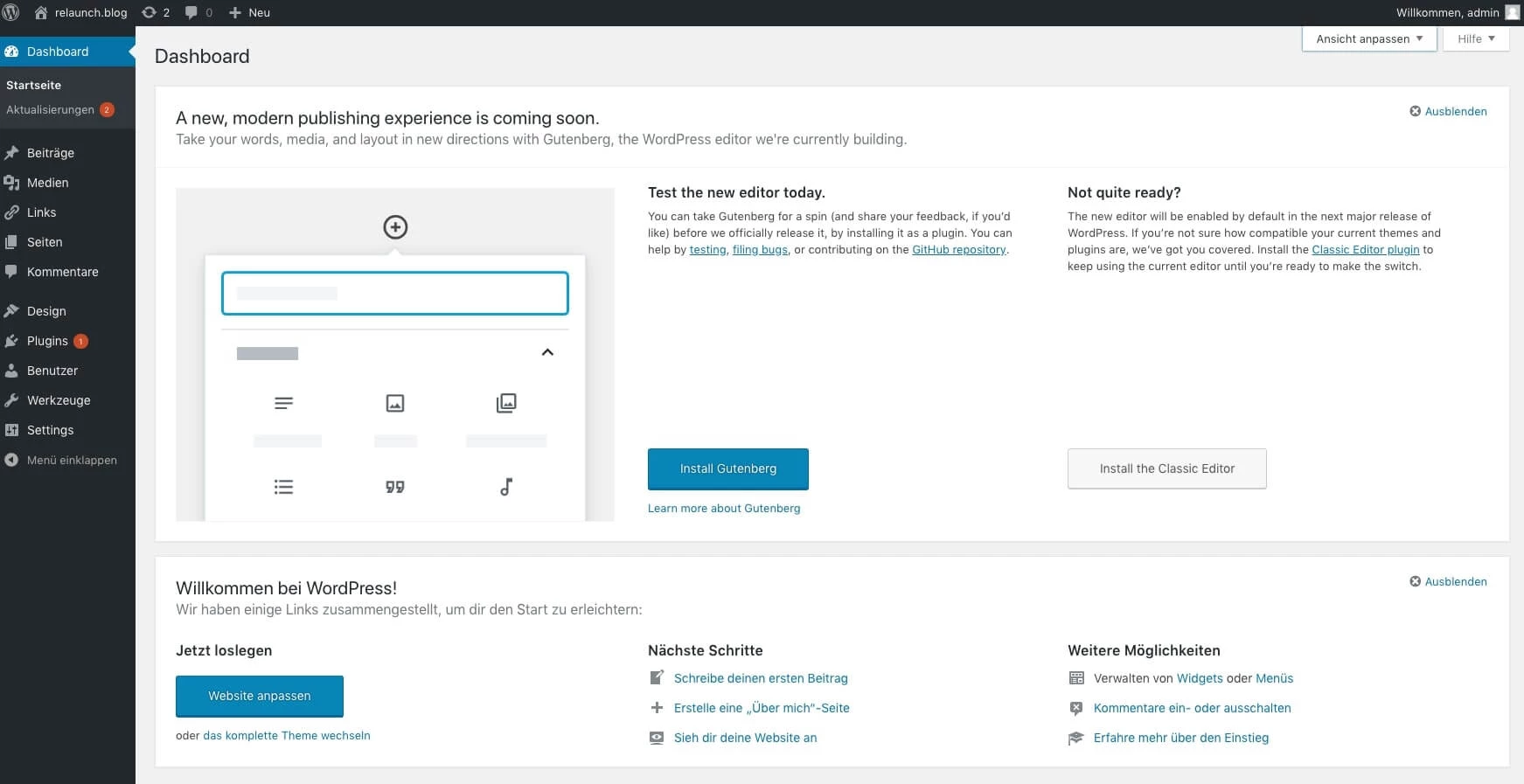Click the block search input field
Image resolution: width=1524 pixels, height=784 pixels.
tap(395, 294)
